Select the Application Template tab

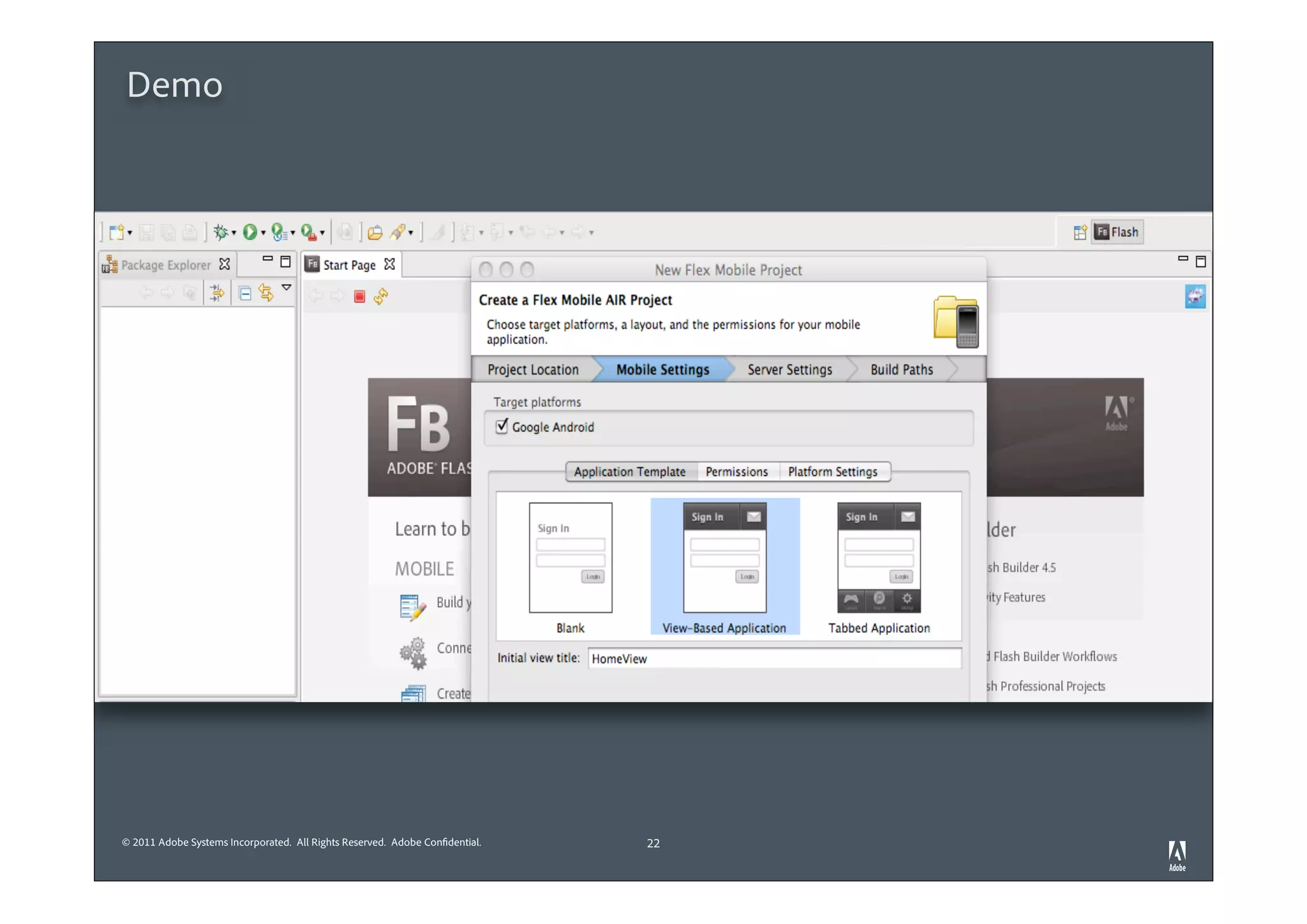[x=630, y=472]
